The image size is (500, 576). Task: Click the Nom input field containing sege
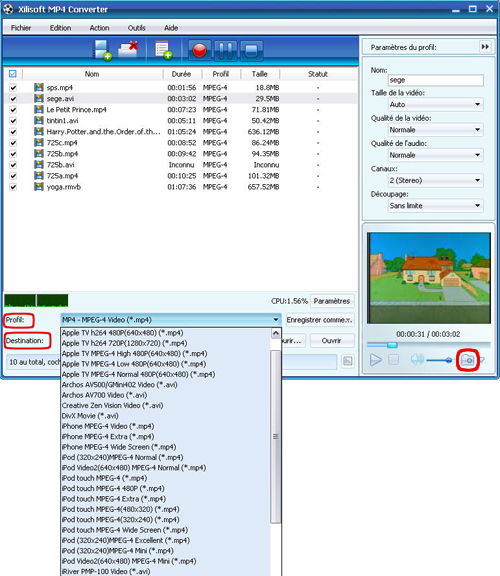point(436,80)
